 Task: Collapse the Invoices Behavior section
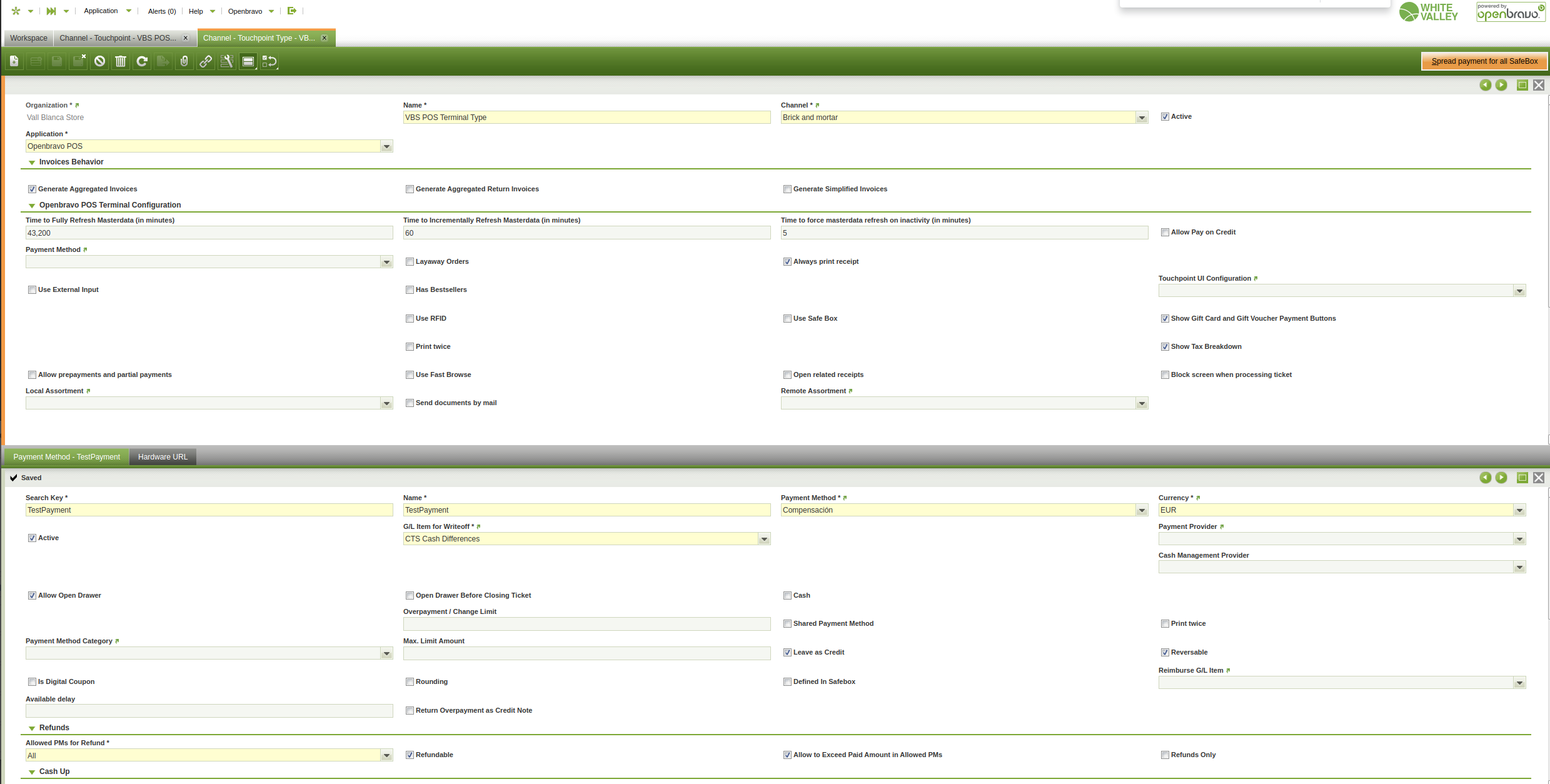point(32,163)
